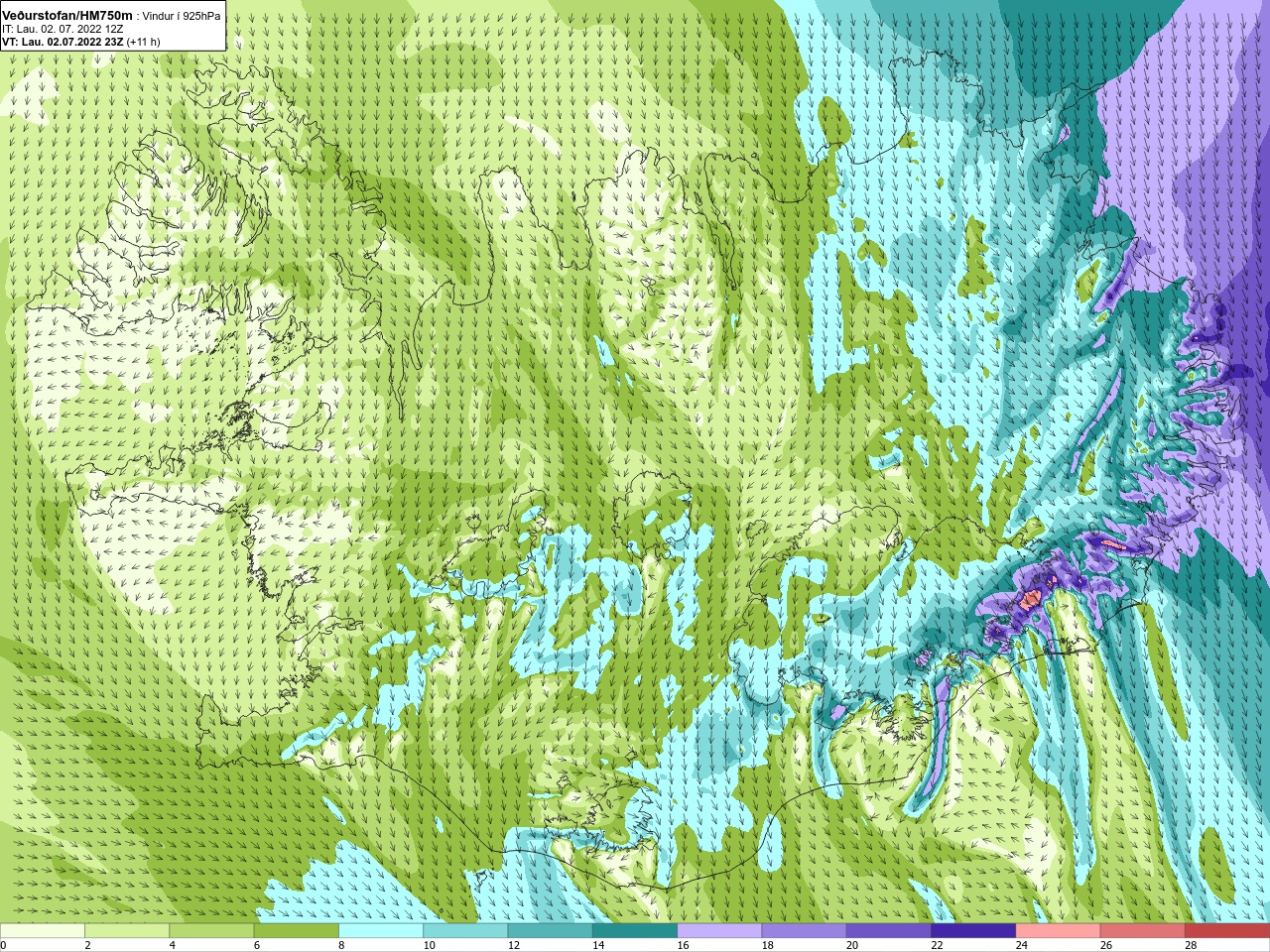Select the medium purple 18–20 legend swatch
This screenshot has width=1270, height=952.
tap(804, 931)
